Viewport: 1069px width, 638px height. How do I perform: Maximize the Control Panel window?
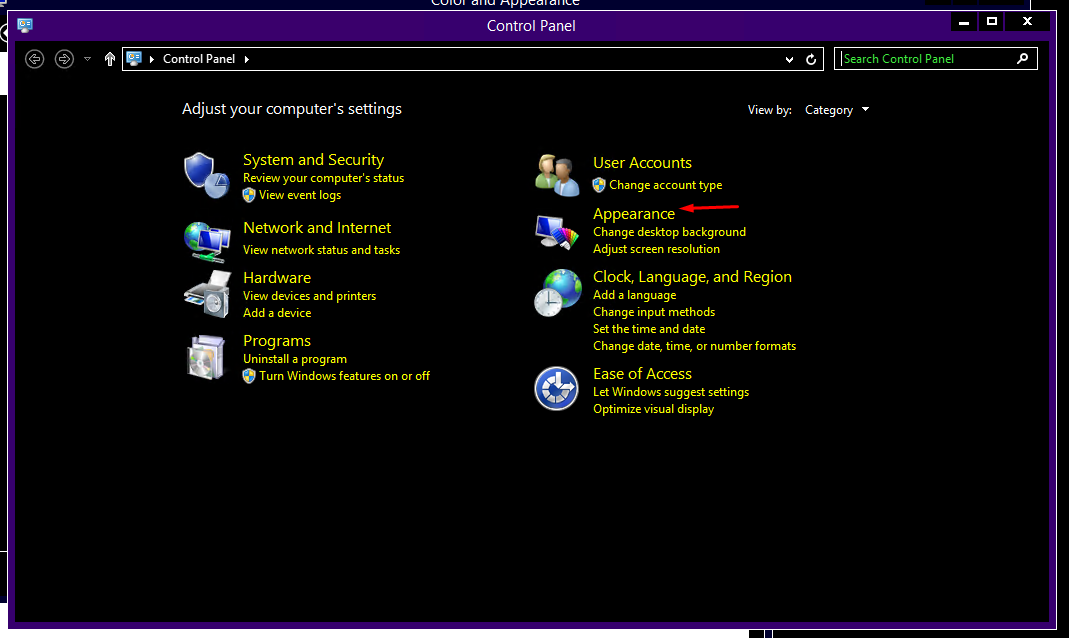[992, 22]
